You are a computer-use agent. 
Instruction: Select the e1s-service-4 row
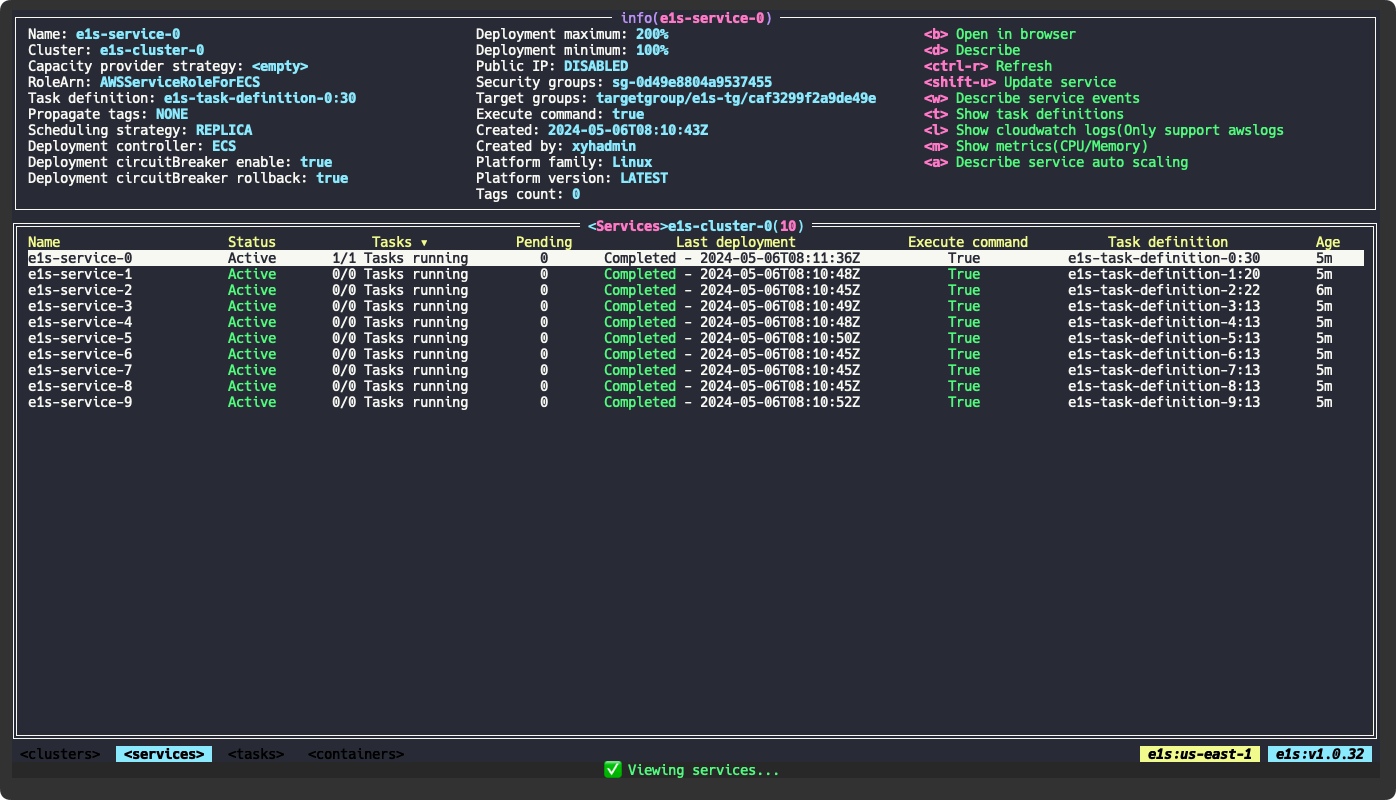tap(696, 322)
